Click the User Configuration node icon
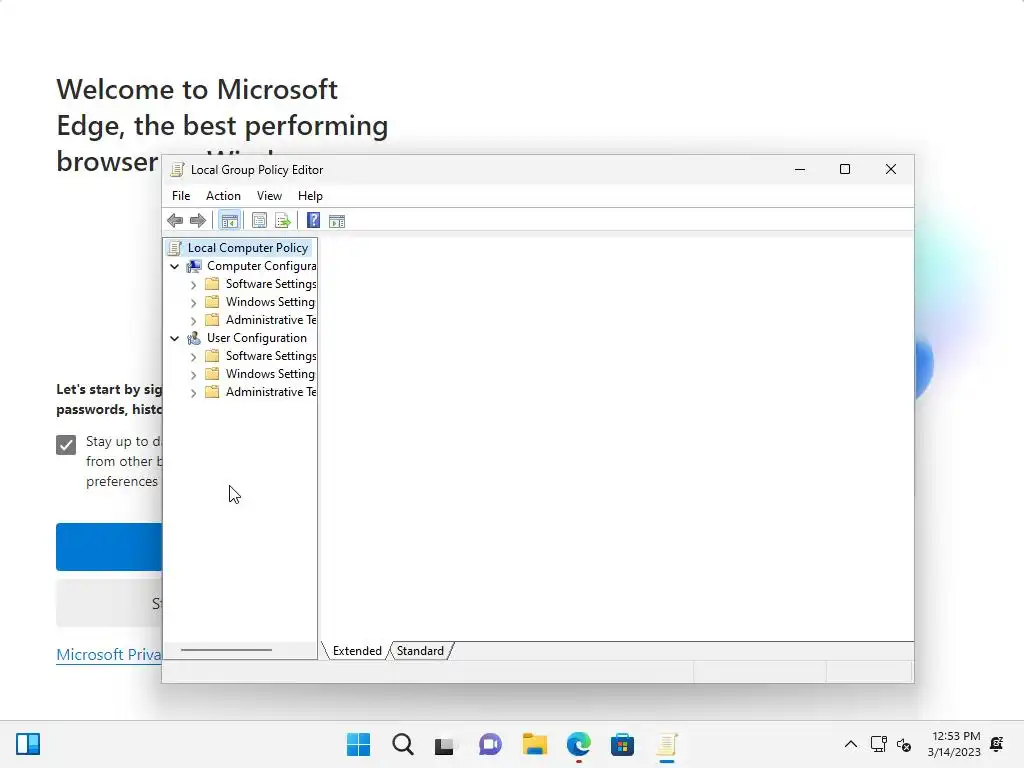1024x768 pixels. coord(194,338)
